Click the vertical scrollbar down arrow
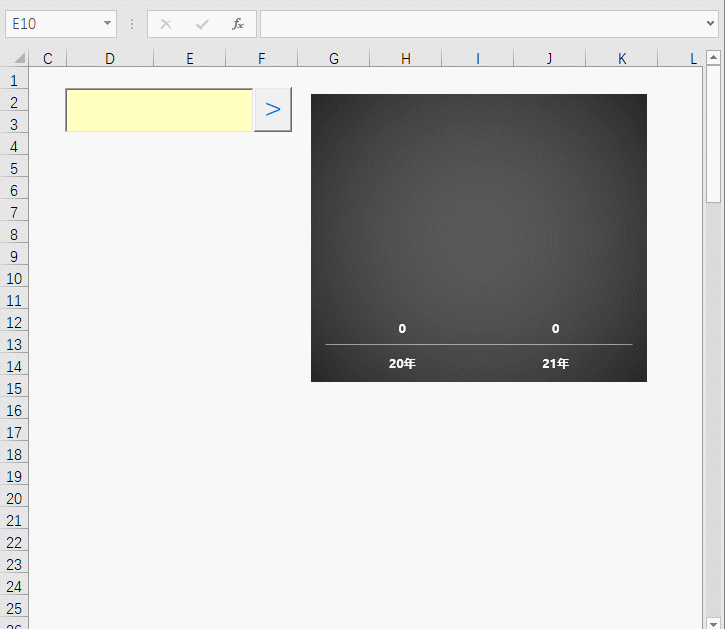Image resolution: width=725 pixels, height=629 pixels. pos(713,623)
